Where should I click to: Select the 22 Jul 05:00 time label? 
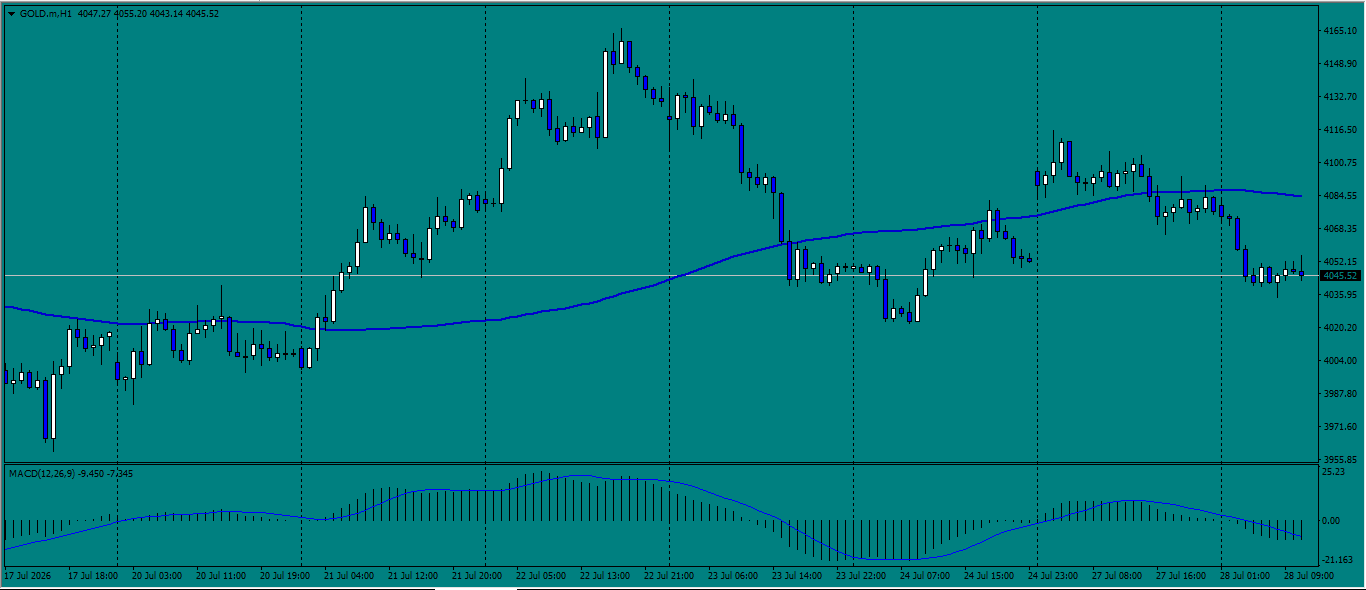tap(541, 576)
